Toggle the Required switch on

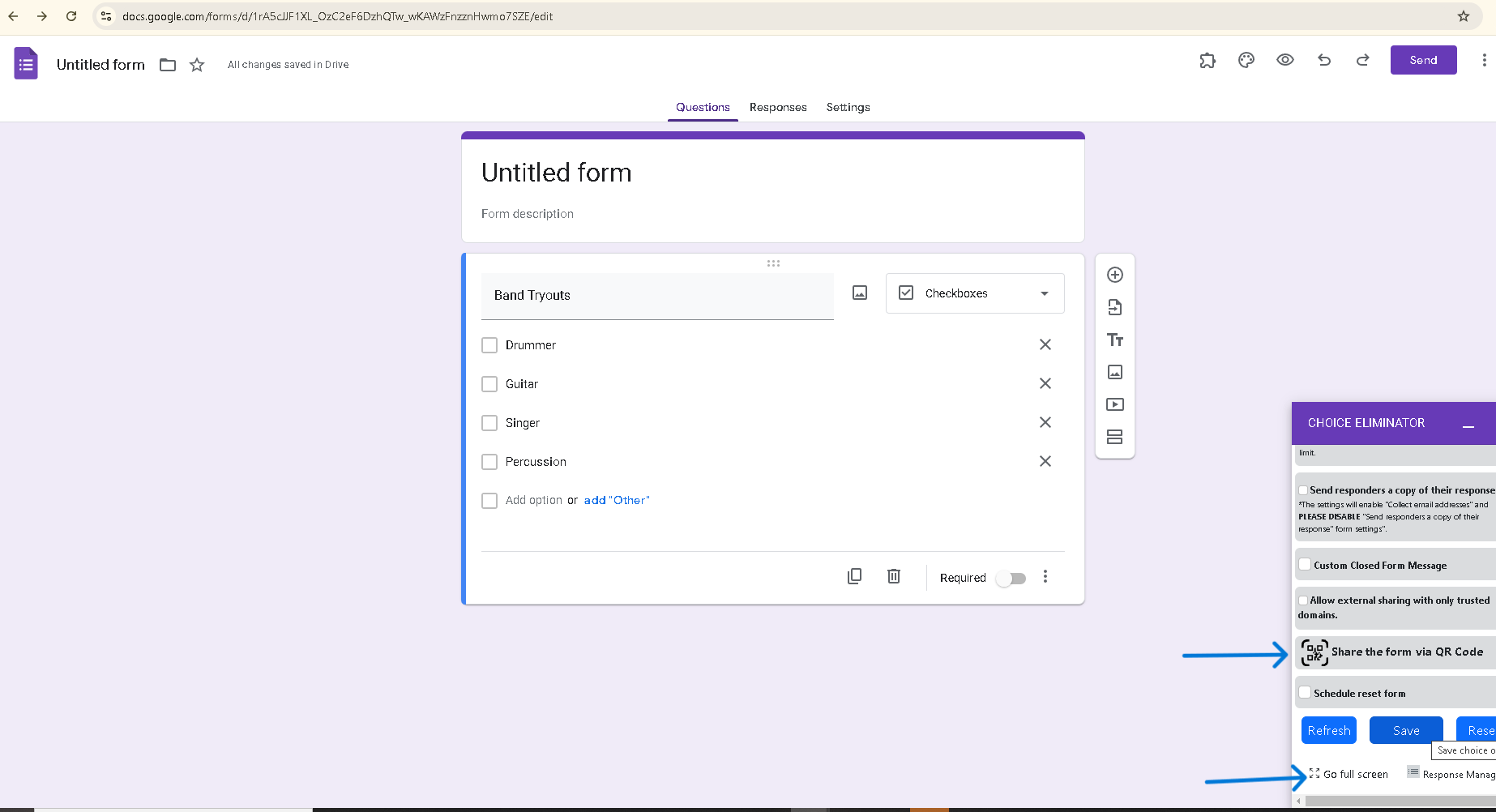pos(1011,578)
